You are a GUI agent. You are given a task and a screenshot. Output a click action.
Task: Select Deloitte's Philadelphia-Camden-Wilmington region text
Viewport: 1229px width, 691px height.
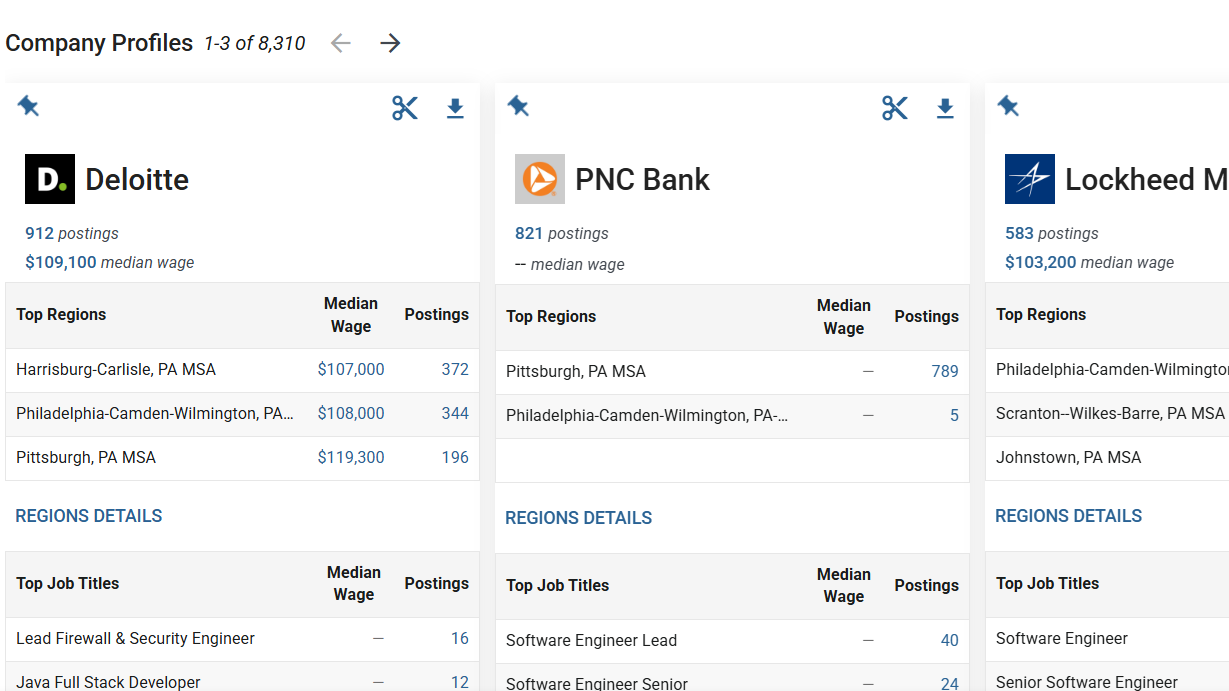[x=155, y=413]
